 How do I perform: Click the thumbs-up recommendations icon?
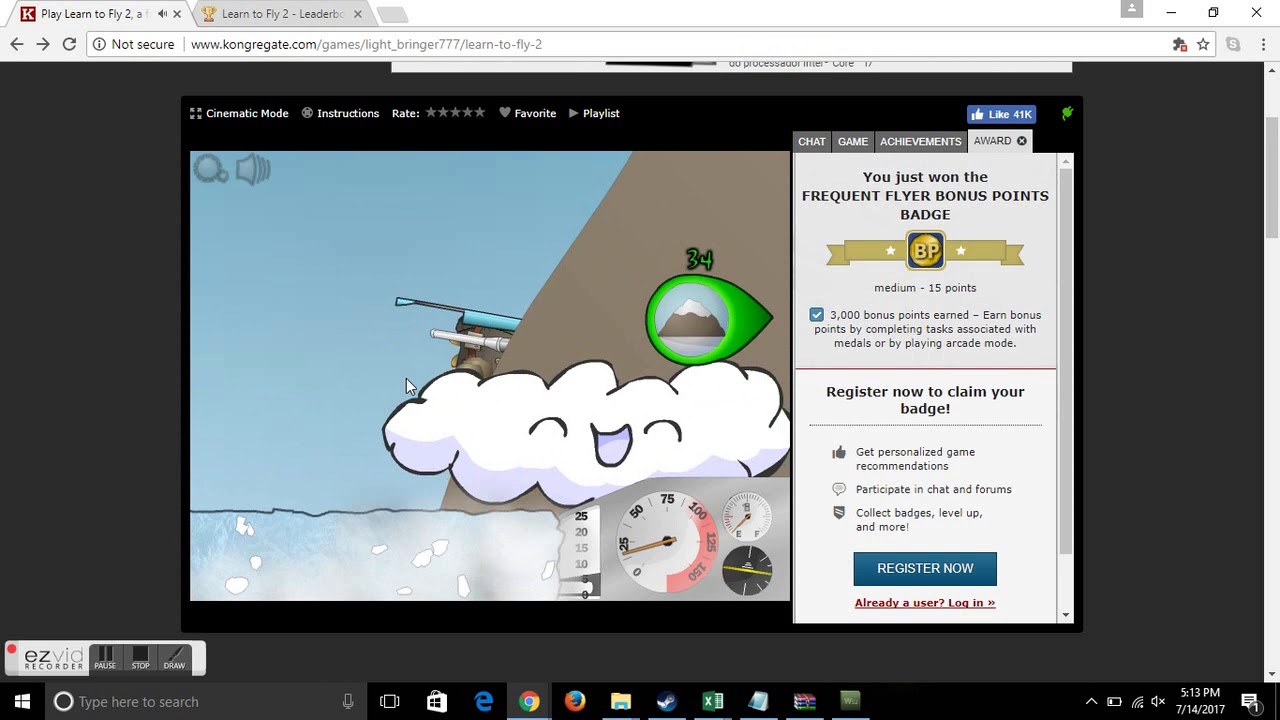tap(839, 453)
